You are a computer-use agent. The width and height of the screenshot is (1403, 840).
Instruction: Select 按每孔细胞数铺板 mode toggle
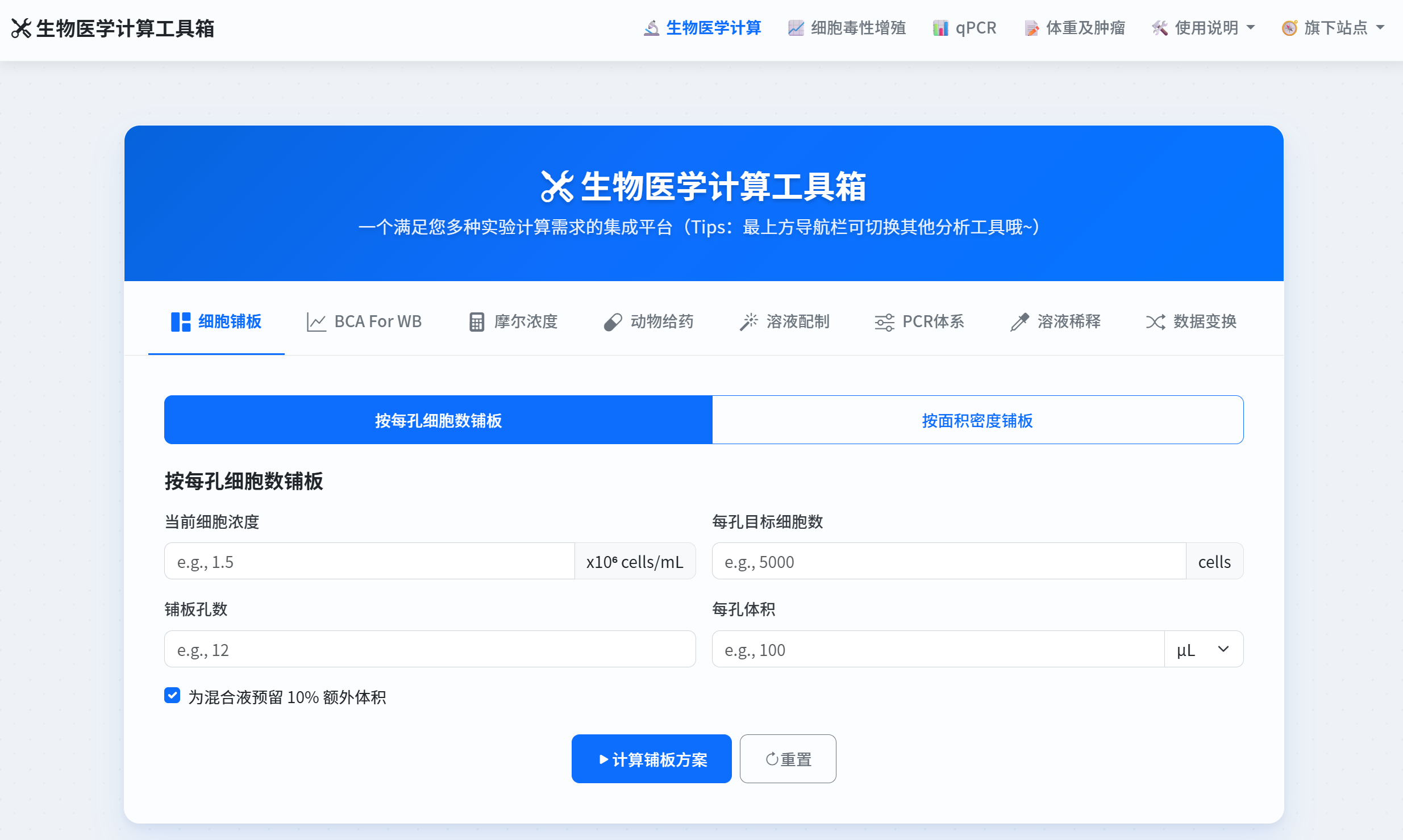[x=438, y=420]
